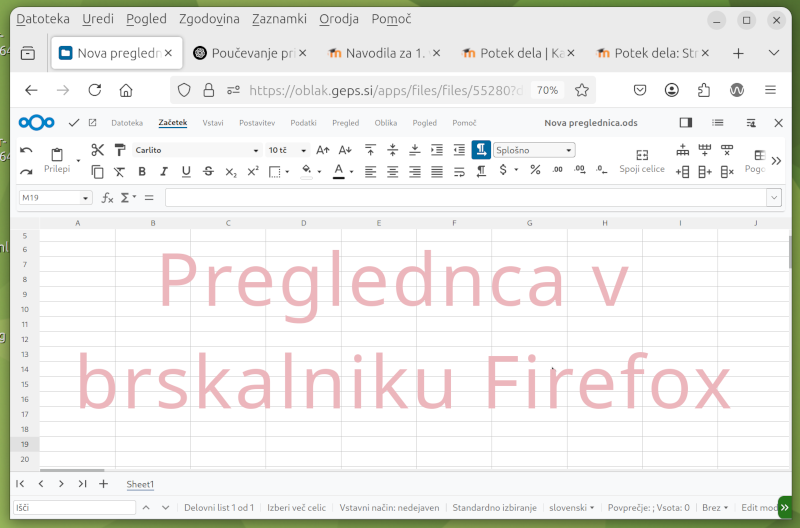This screenshot has width=800, height=528.
Task: Apply subscript formatting
Action: (x=231, y=172)
